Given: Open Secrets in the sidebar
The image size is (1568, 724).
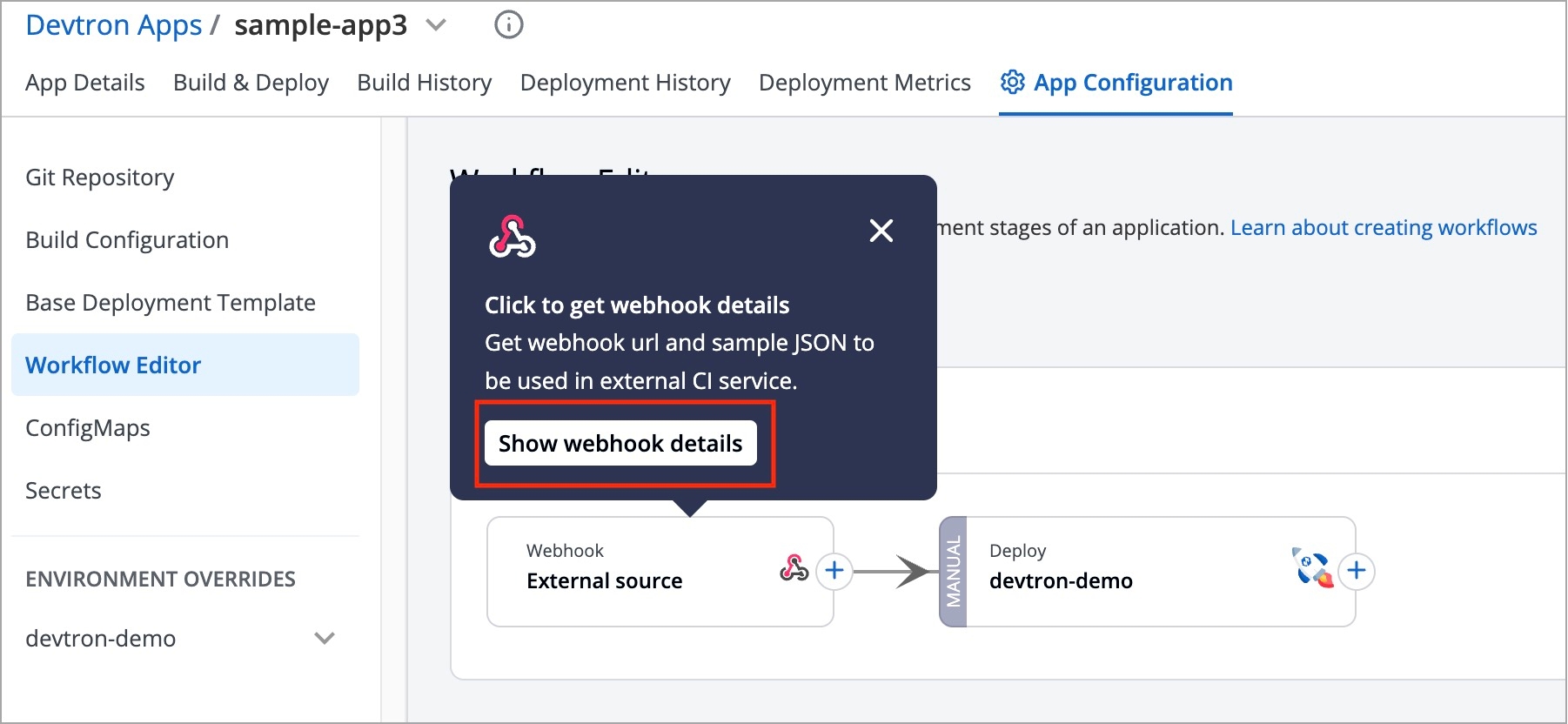Looking at the screenshot, I should click(64, 491).
